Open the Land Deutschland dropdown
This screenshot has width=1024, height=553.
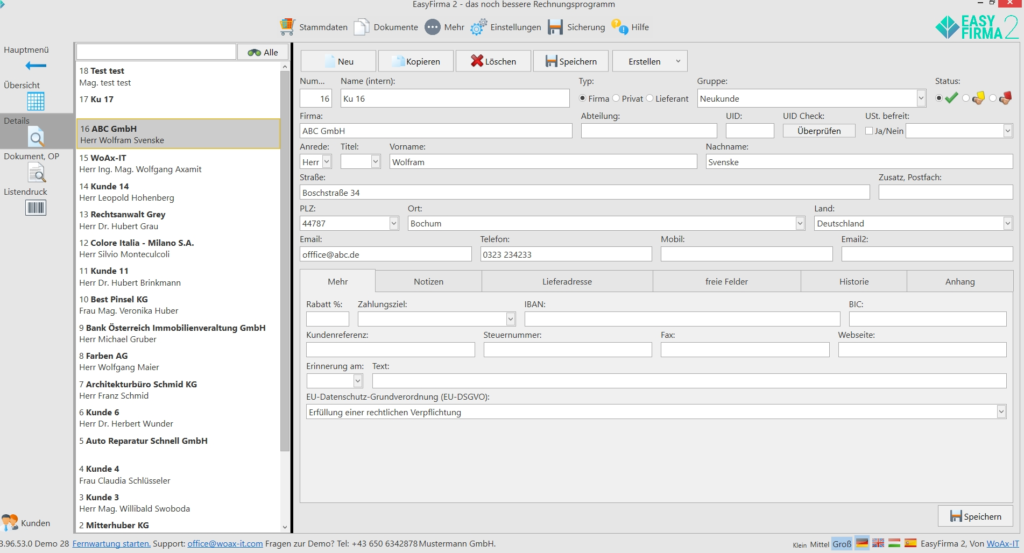[1007, 223]
